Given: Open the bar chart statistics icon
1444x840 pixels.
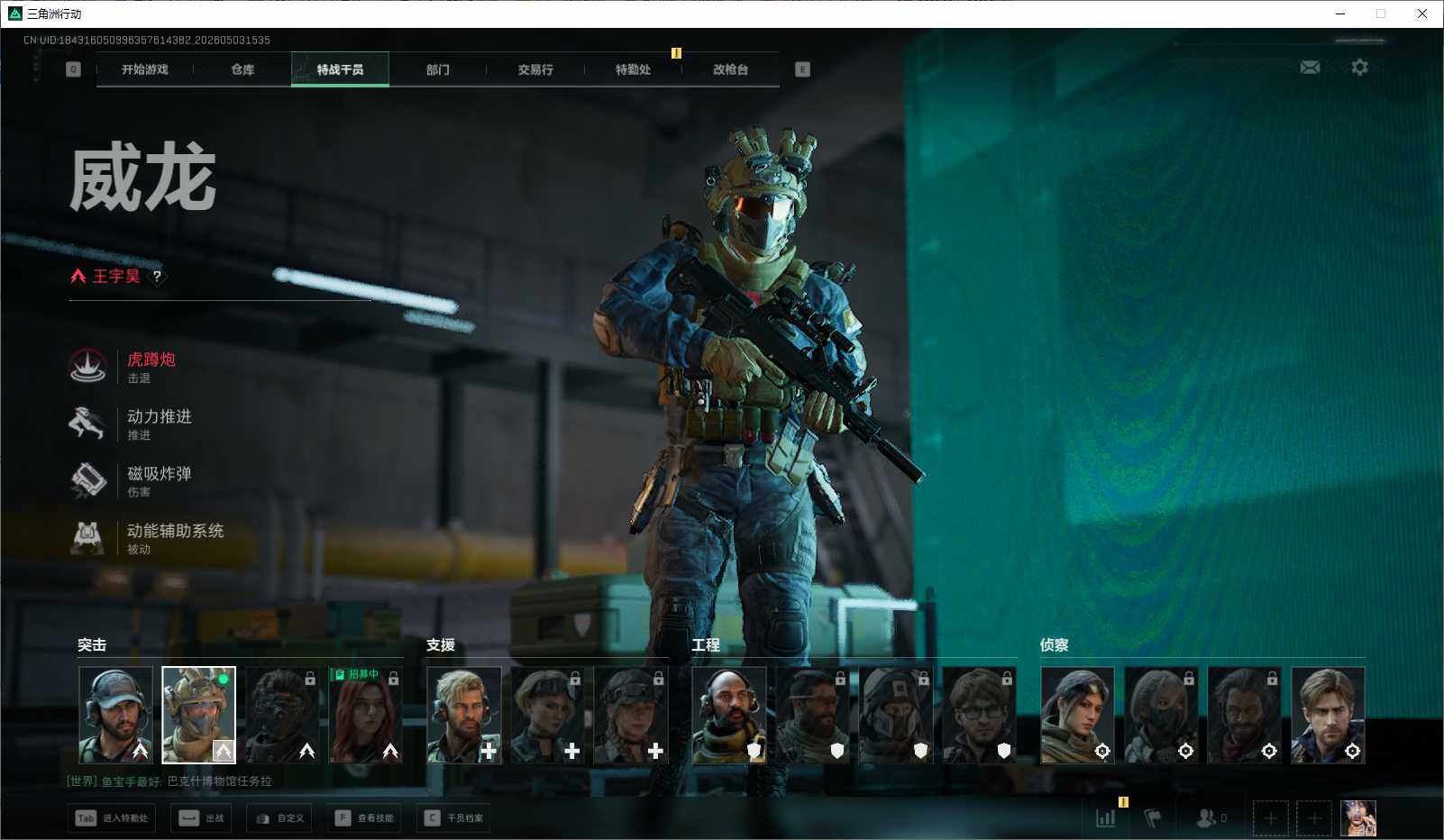Looking at the screenshot, I should (x=1106, y=817).
